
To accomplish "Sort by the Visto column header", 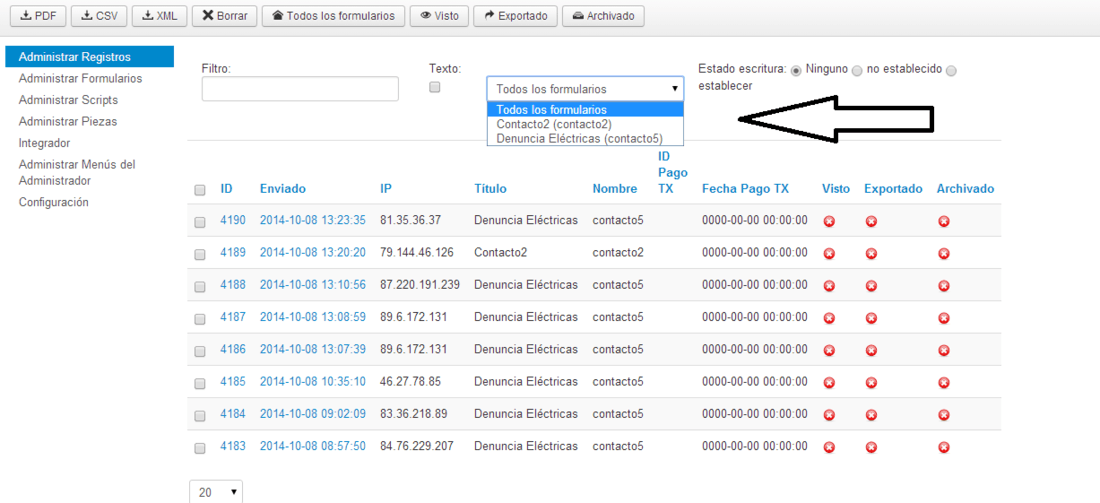I will coord(836,189).
